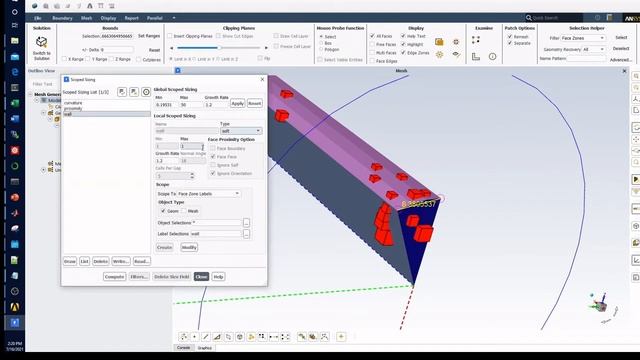Click the yellow plus icon in bottom toolbar
640x360 pixels.
click(341, 337)
